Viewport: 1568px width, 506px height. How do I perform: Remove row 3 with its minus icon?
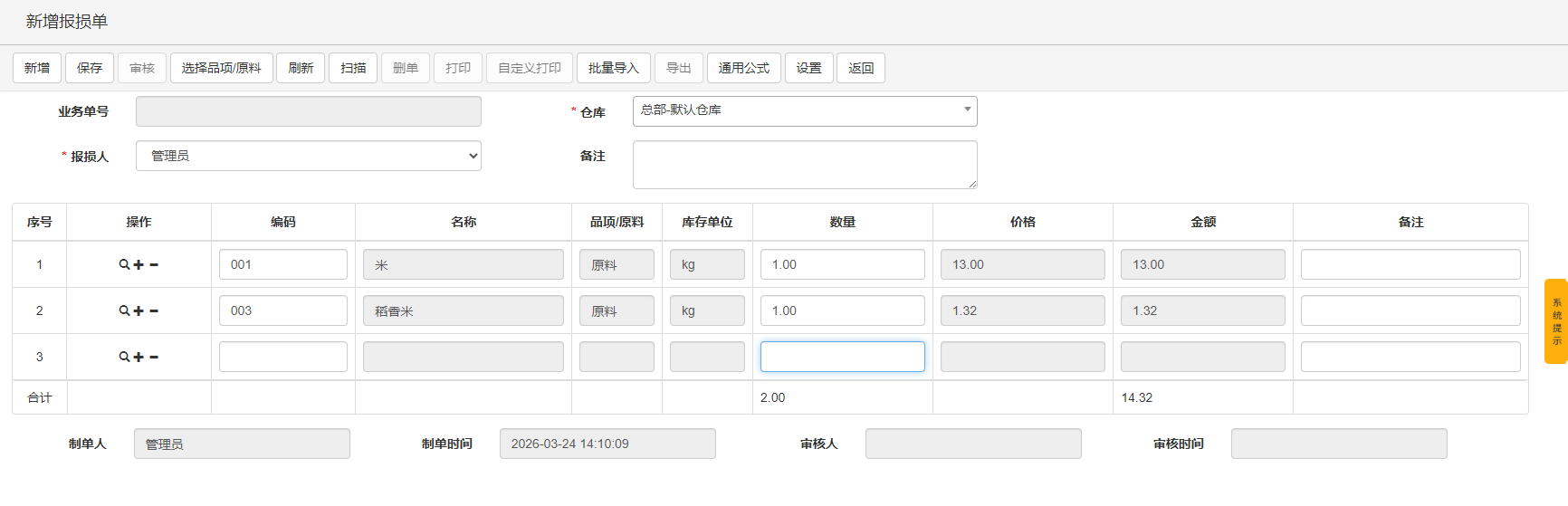point(154,358)
